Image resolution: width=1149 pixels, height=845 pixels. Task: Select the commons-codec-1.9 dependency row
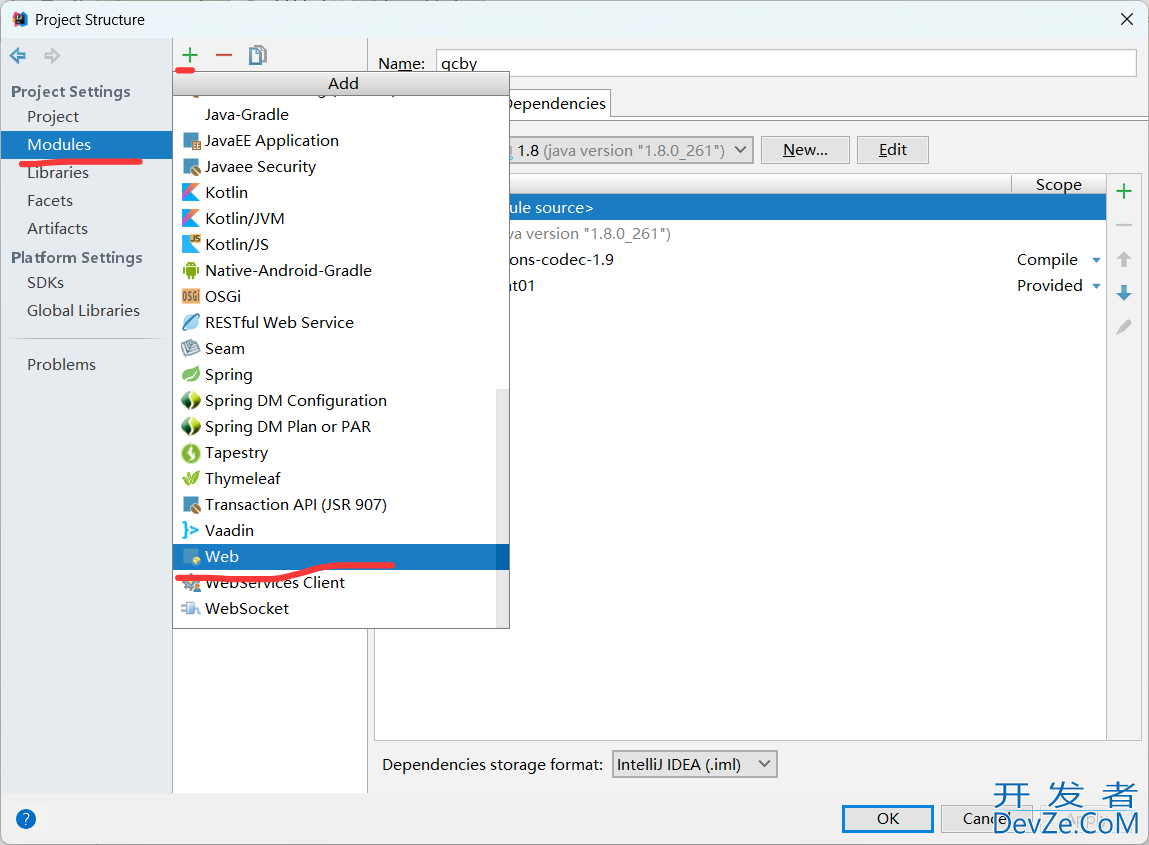(807, 259)
